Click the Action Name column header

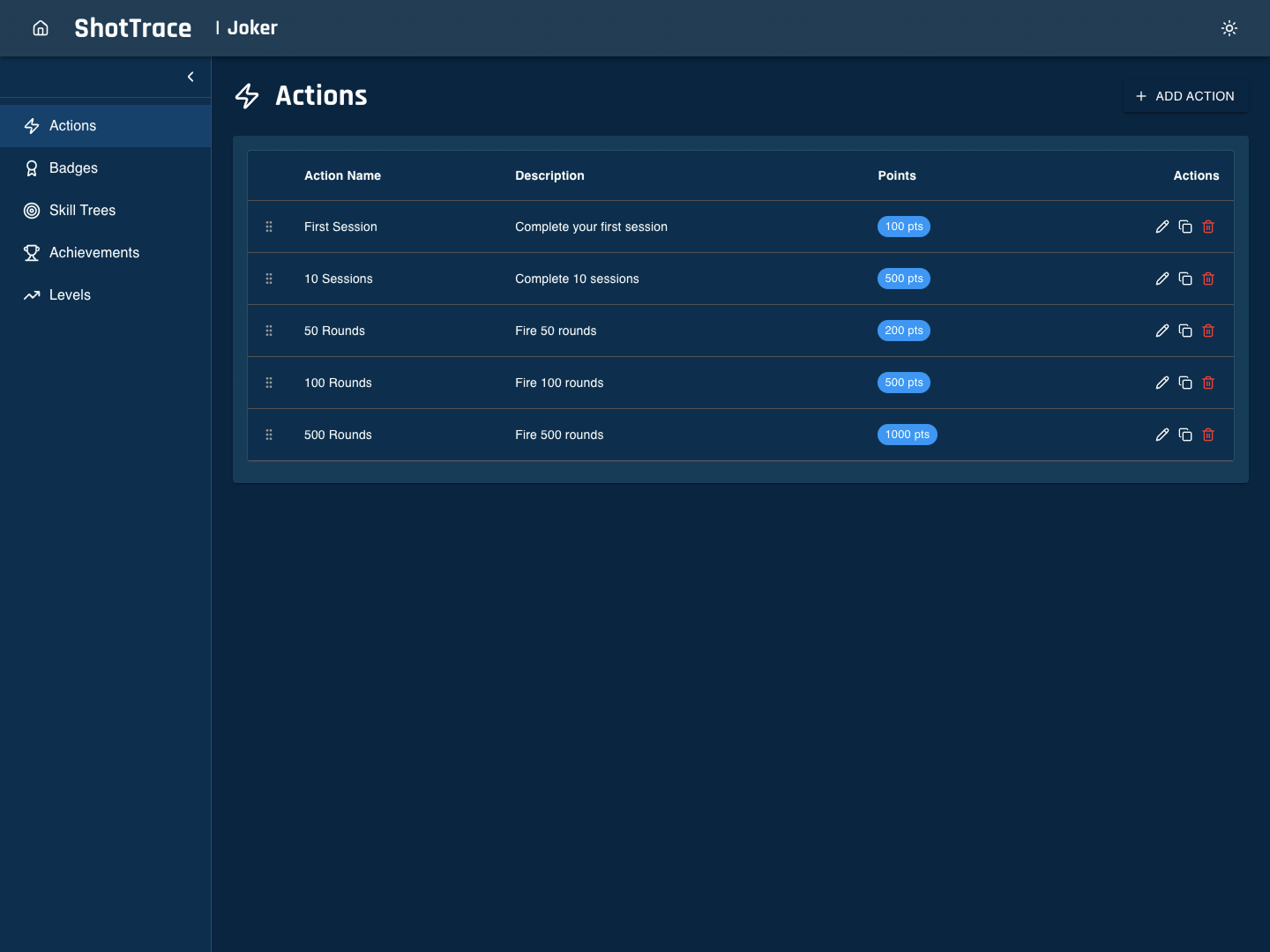(342, 175)
